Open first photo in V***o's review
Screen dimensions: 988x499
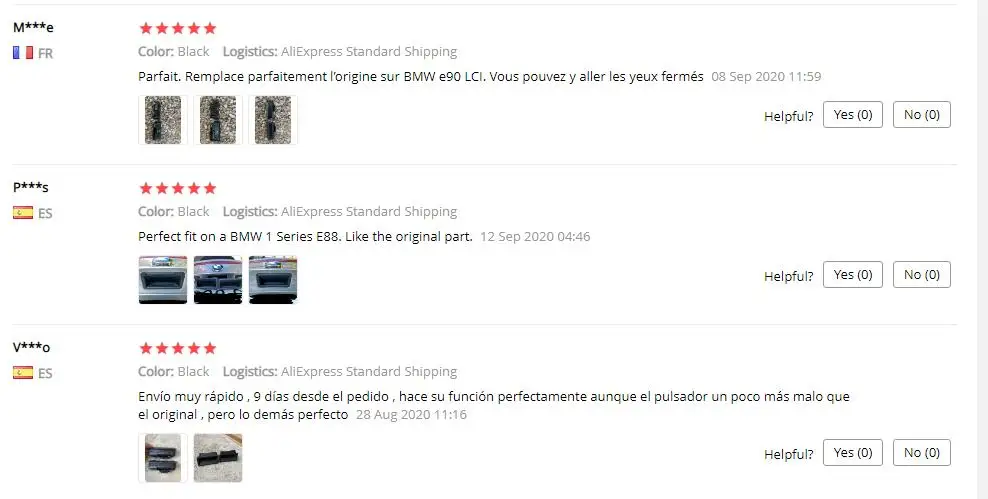point(163,458)
